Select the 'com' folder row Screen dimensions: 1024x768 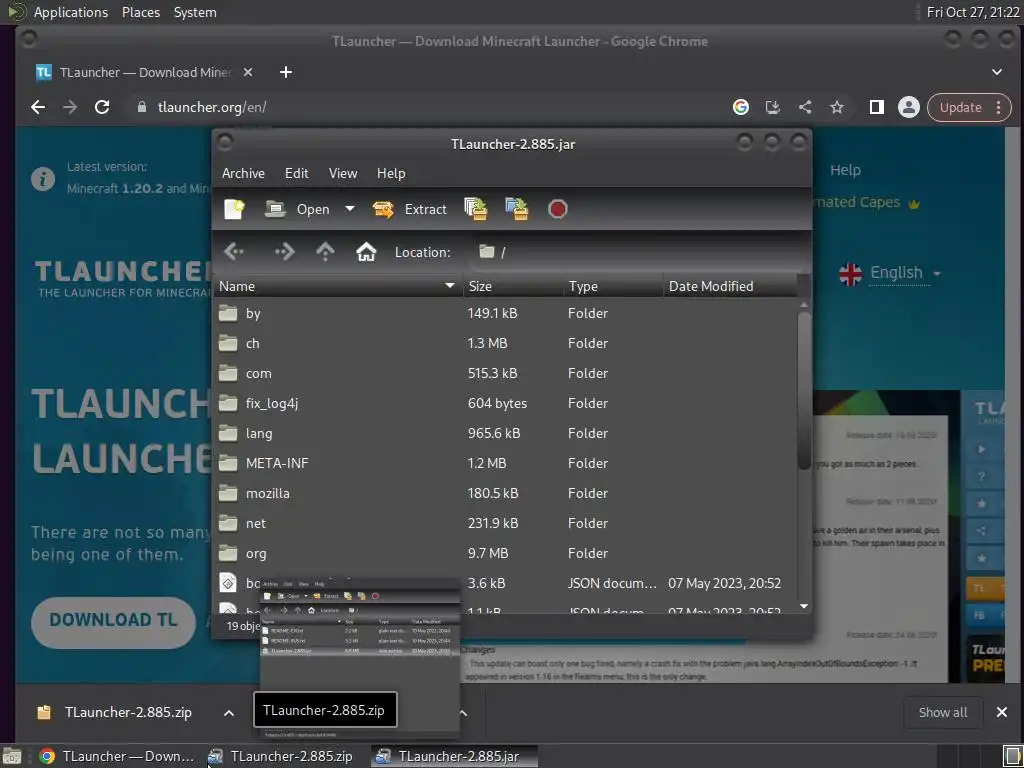click(x=505, y=374)
